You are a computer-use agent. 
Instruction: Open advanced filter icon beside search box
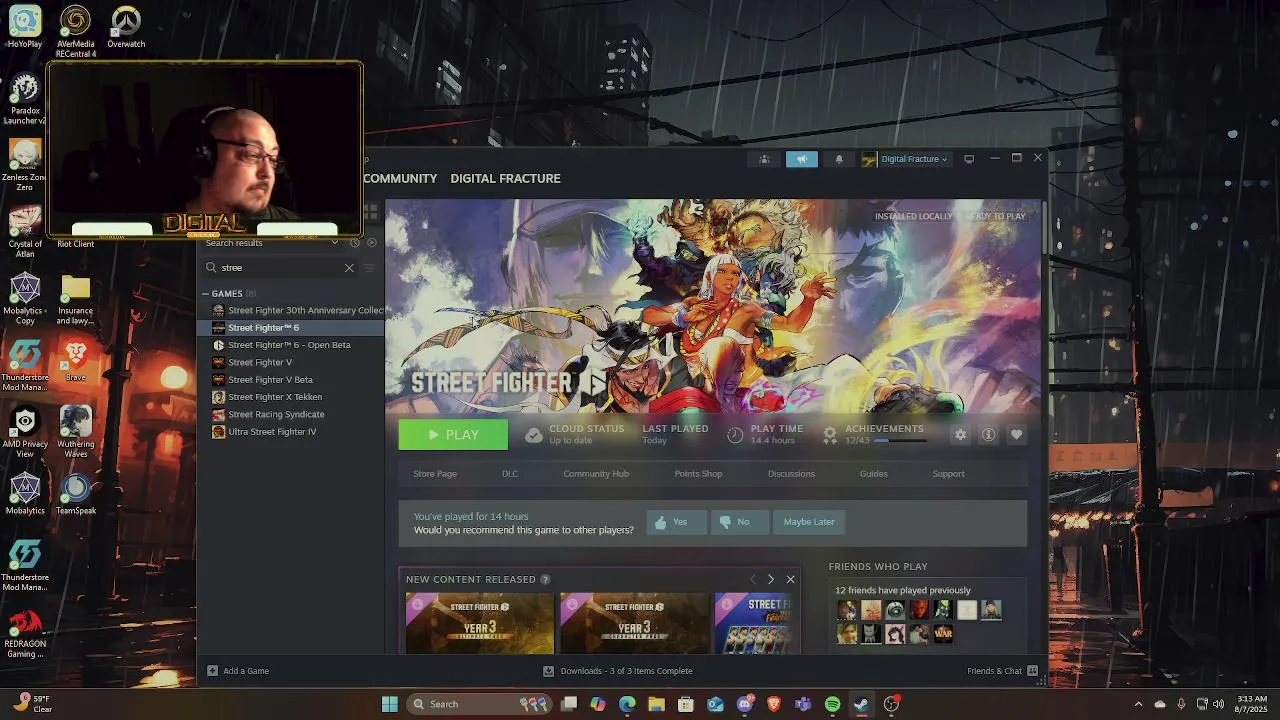point(368,268)
